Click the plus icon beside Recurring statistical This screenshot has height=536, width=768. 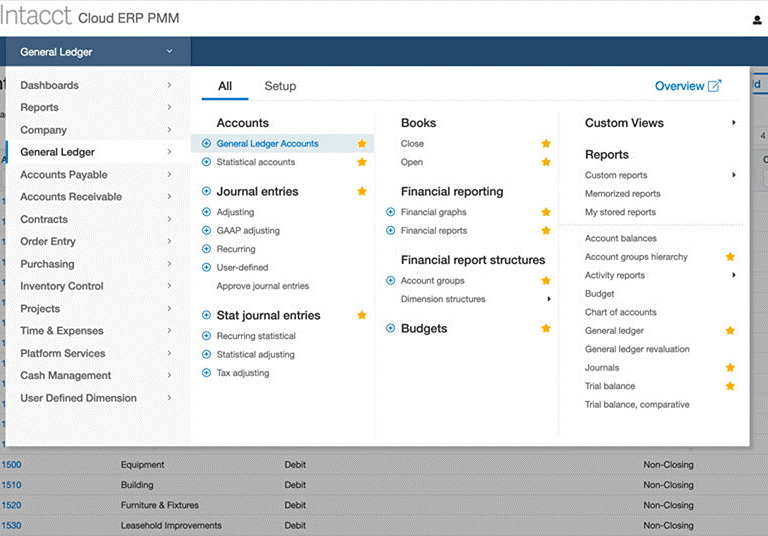click(x=206, y=336)
